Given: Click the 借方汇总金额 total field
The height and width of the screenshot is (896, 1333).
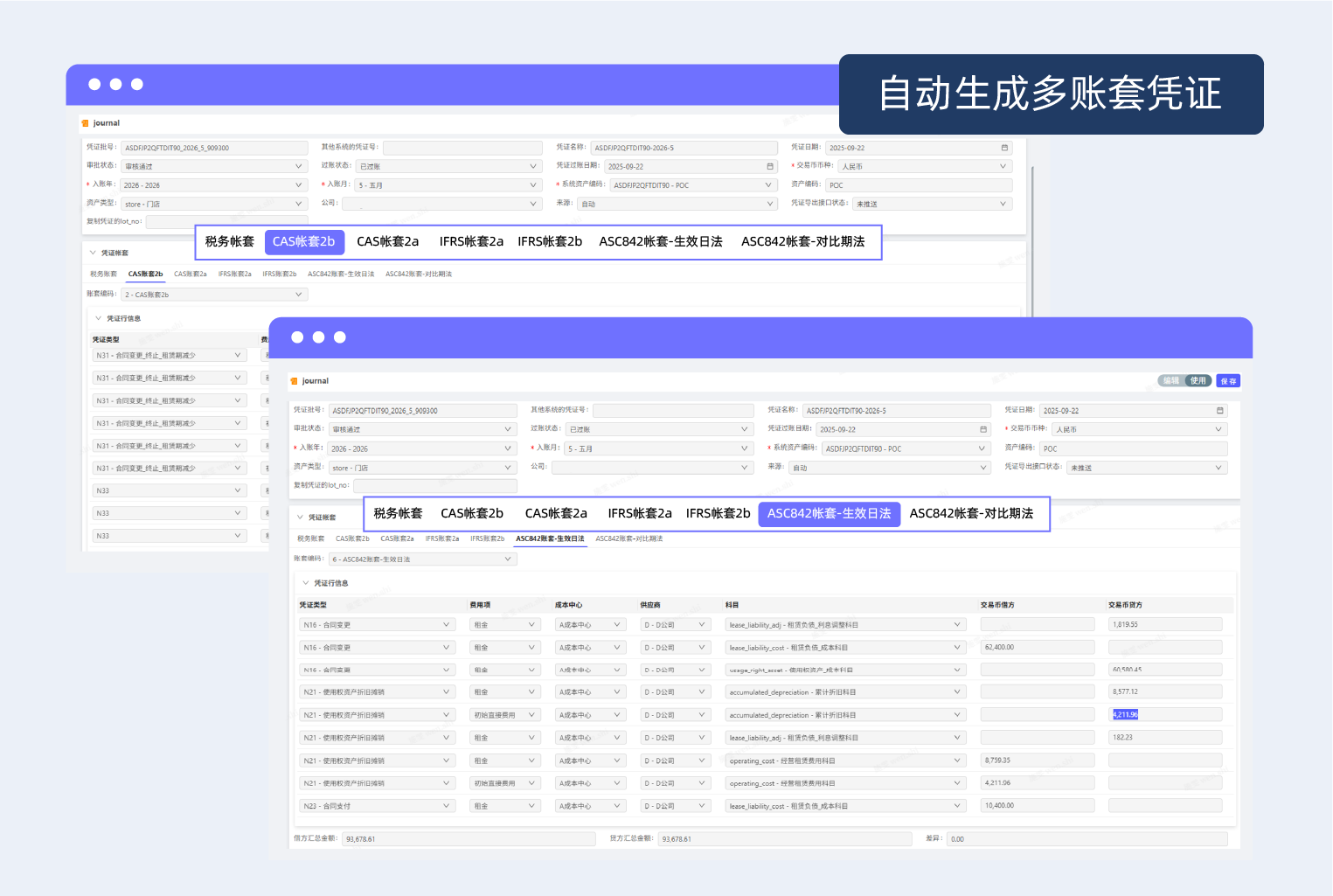Looking at the screenshot, I should tap(469, 838).
